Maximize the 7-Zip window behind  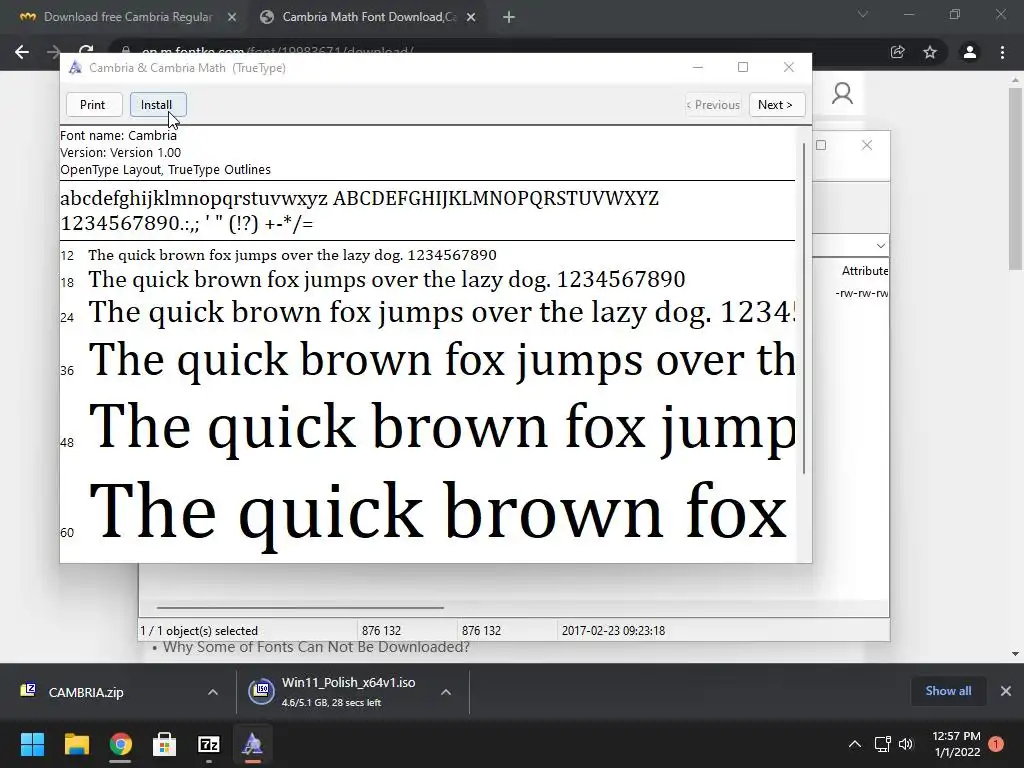pyautogui.click(x=821, y=145)
